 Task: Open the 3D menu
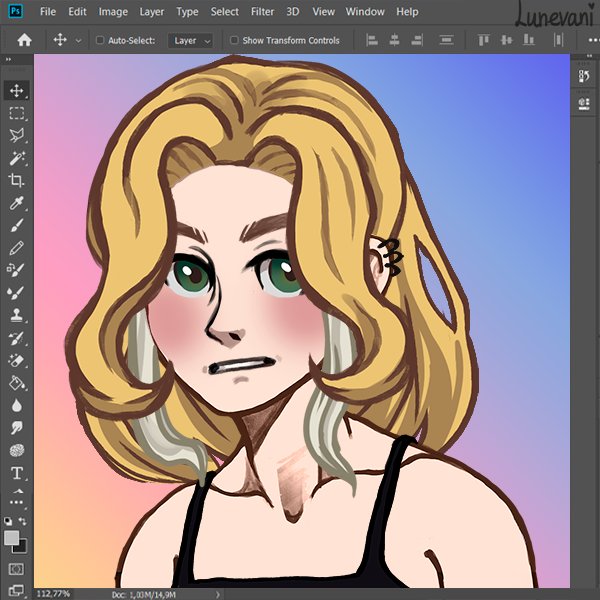293,12
